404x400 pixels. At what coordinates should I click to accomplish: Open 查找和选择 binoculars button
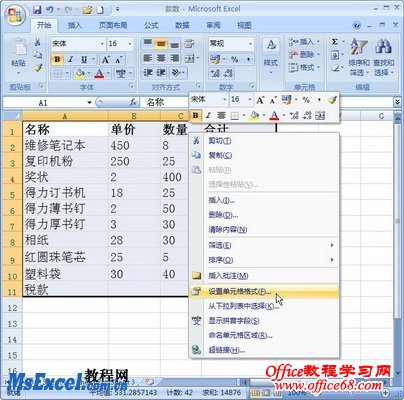(x=383, y=57)
